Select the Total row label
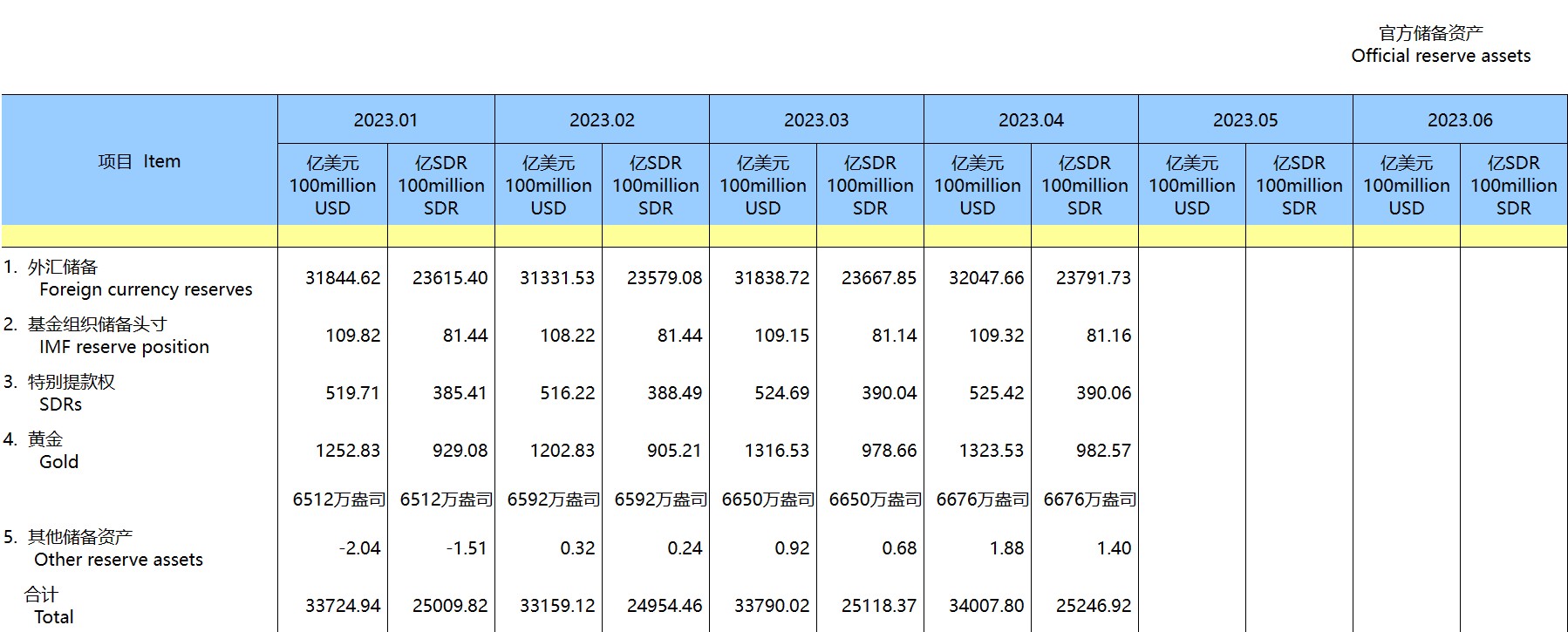Image resolution: width=1568 pixels, height=632 pixels. click(x=53, y=617)
